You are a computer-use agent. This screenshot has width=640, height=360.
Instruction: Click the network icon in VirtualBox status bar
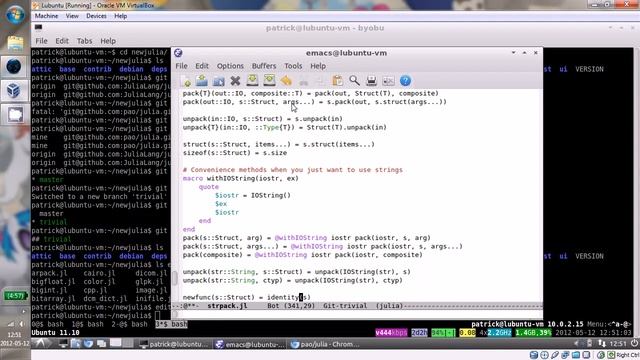coord(565,355)
